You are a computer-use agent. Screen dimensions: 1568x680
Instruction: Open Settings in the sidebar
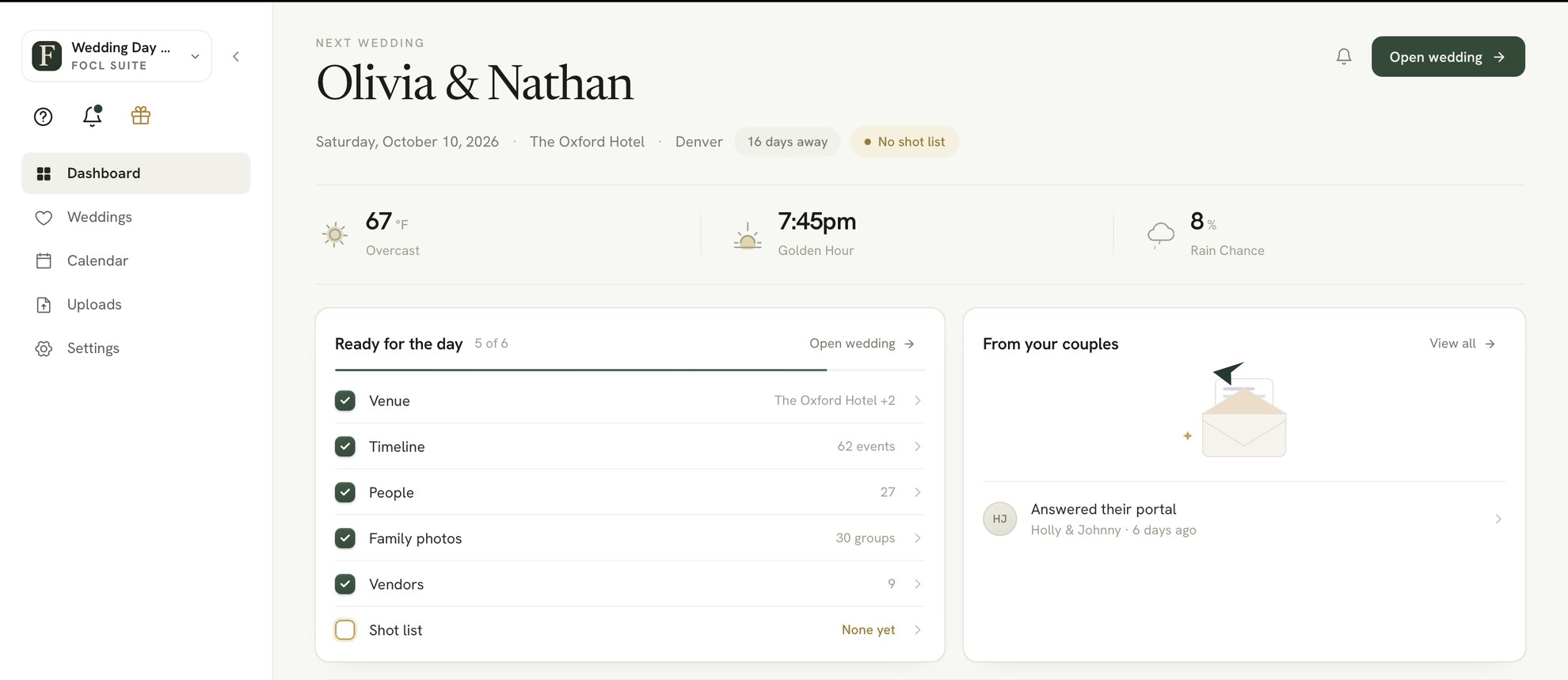coord(136,348)
